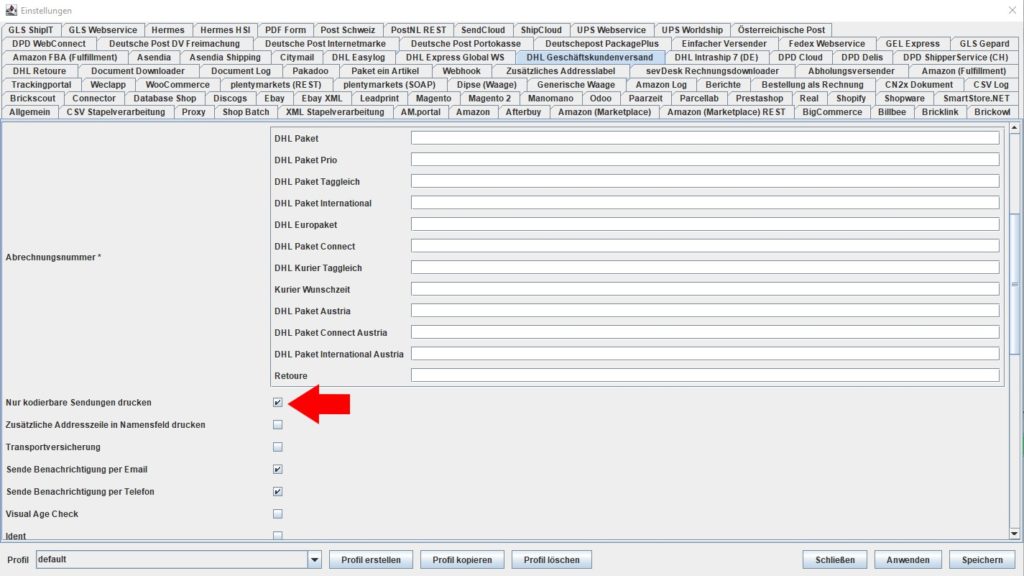Switch to the Trackingportal tab

tap(41, 84)
